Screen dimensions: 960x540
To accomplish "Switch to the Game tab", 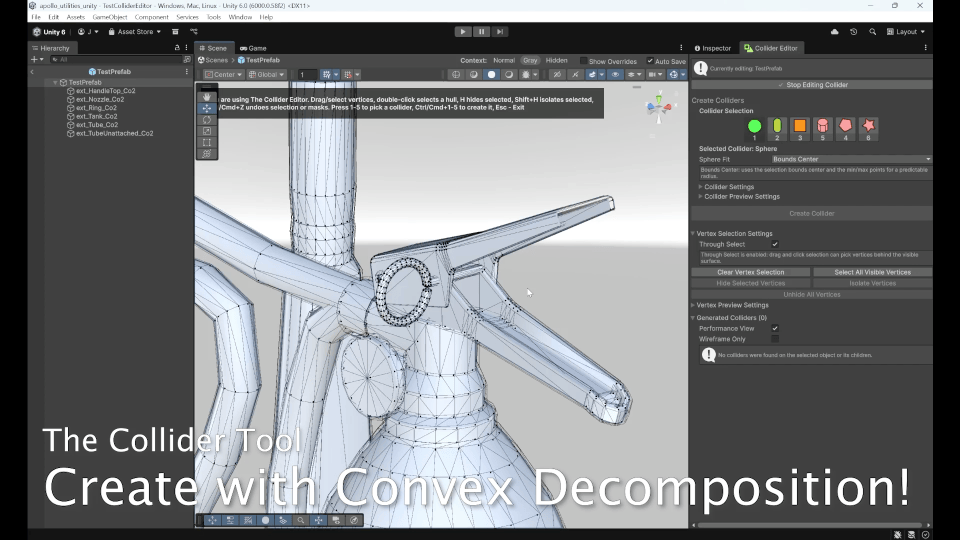I will pos(253,48).
